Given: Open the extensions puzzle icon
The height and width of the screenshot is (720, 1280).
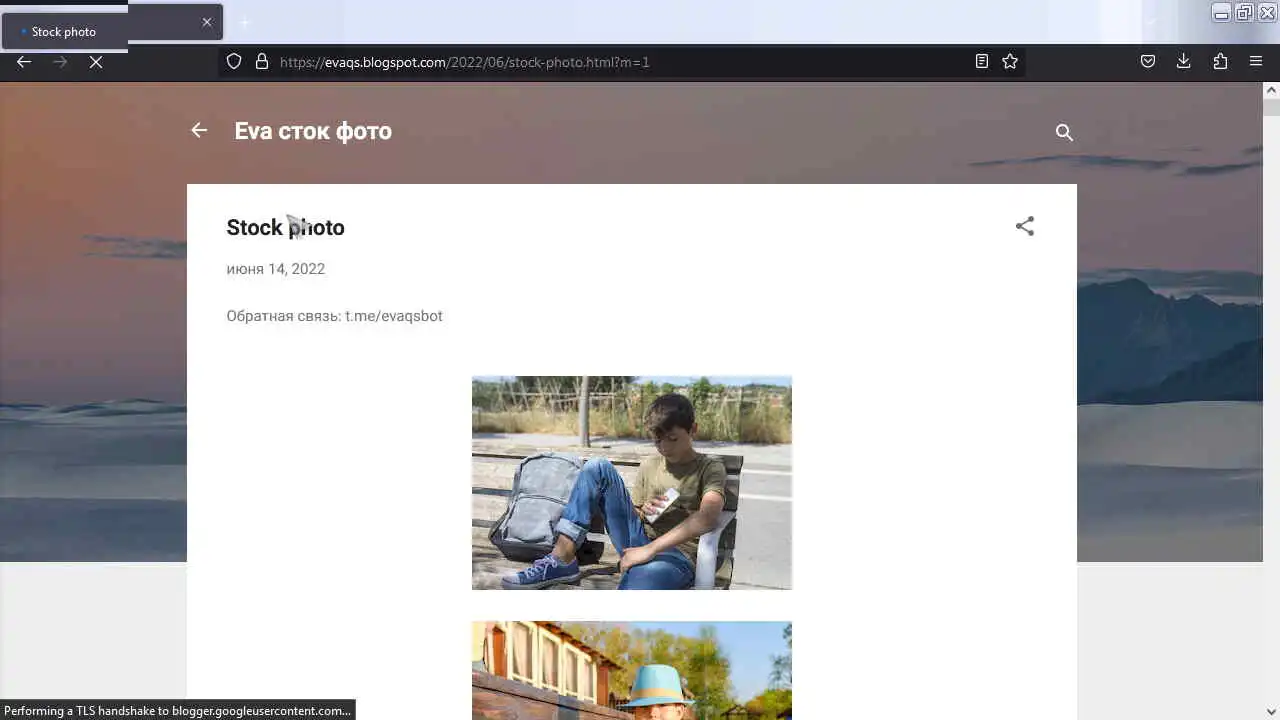Looking at the screenshot, I should (1220, 62).
